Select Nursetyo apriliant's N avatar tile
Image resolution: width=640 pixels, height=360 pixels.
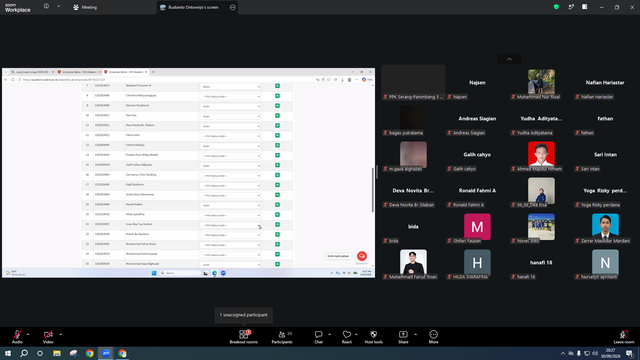click(x=605, y=262)
